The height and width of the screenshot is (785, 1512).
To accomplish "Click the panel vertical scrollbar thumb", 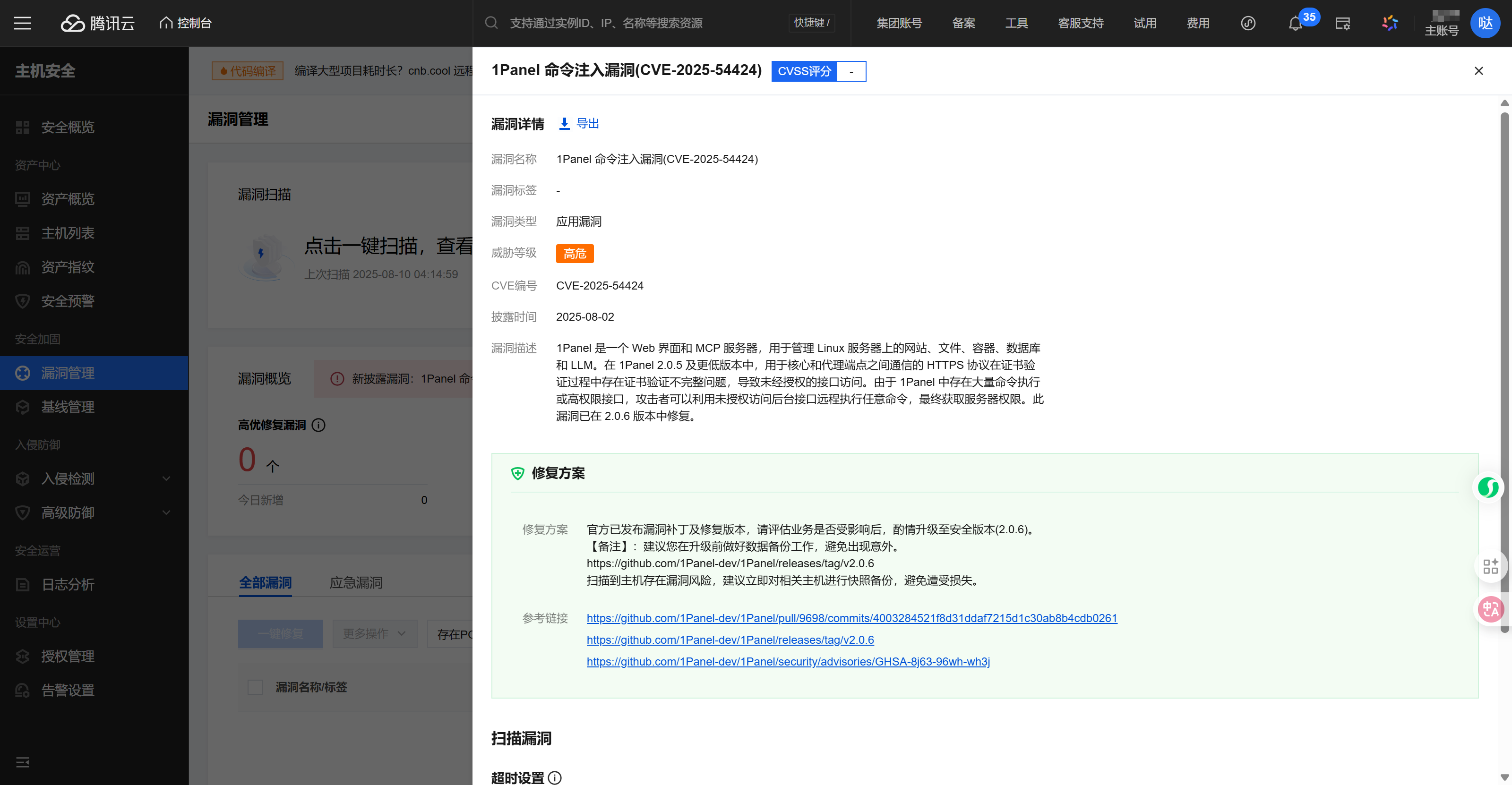I will coord(1504,372).
